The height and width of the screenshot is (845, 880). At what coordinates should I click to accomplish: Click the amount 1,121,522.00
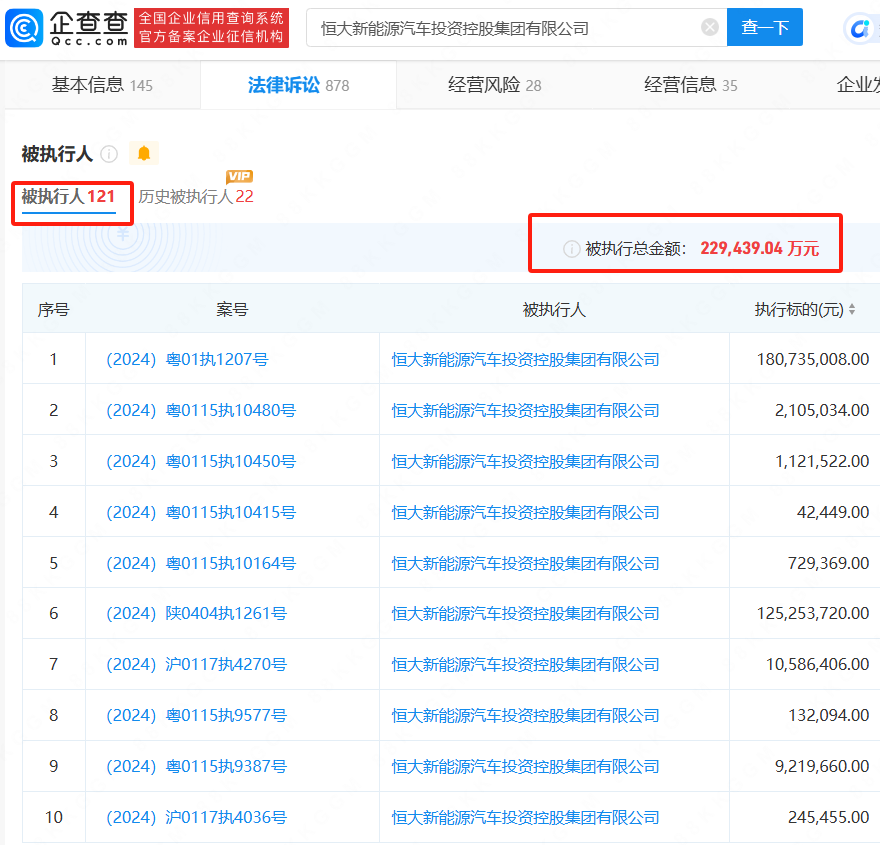click(822, 461)
